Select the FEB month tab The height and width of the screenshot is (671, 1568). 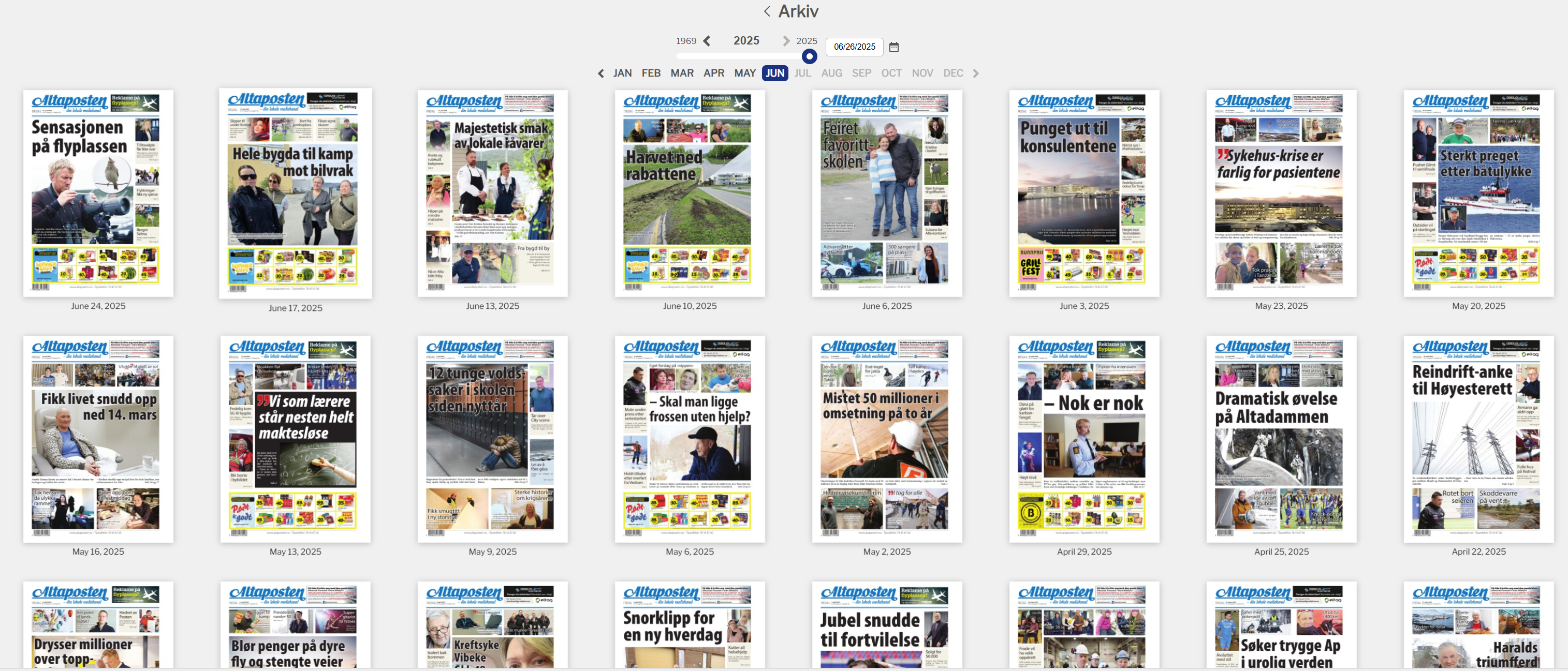tap(651, 73)
